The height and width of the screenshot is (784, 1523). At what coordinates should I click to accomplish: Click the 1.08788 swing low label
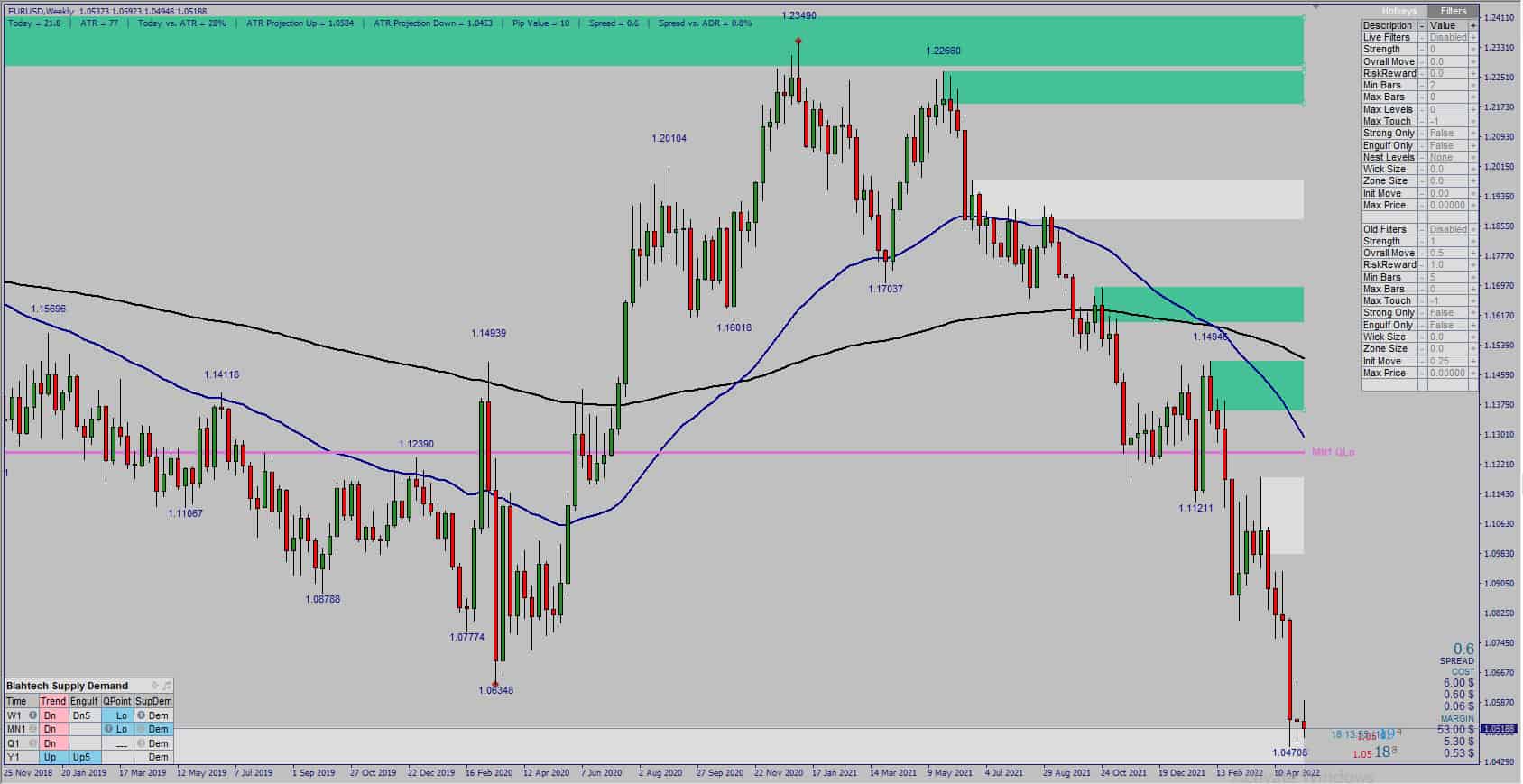click(323, 599)
